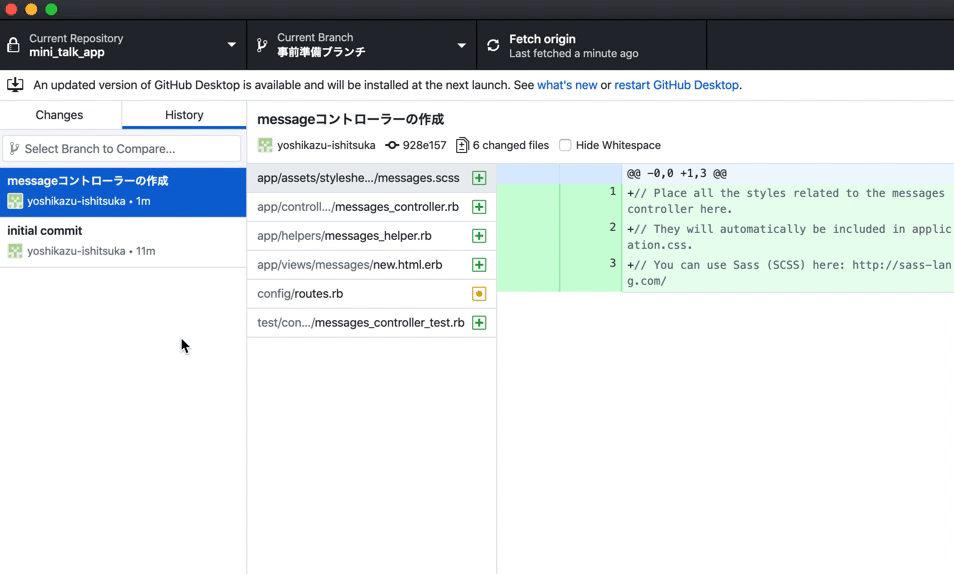The width and height of the screenshot is (954, 574).
Task: Click diff line number 3
Action: point(613,263)
